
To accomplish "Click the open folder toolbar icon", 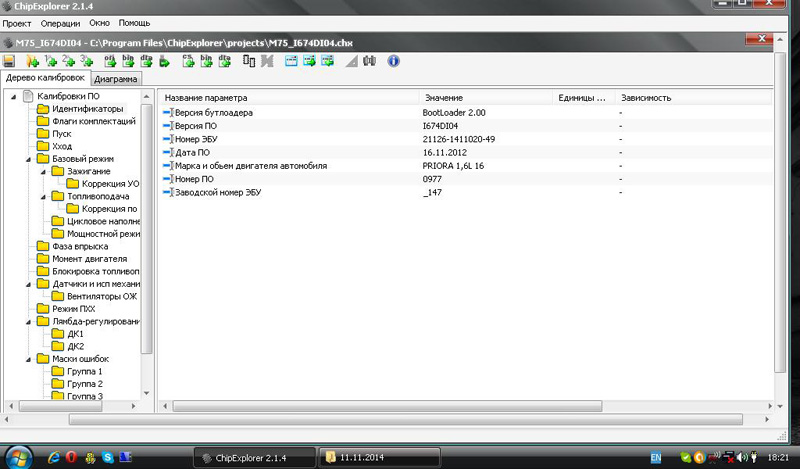I will click(x=32, y=62).
